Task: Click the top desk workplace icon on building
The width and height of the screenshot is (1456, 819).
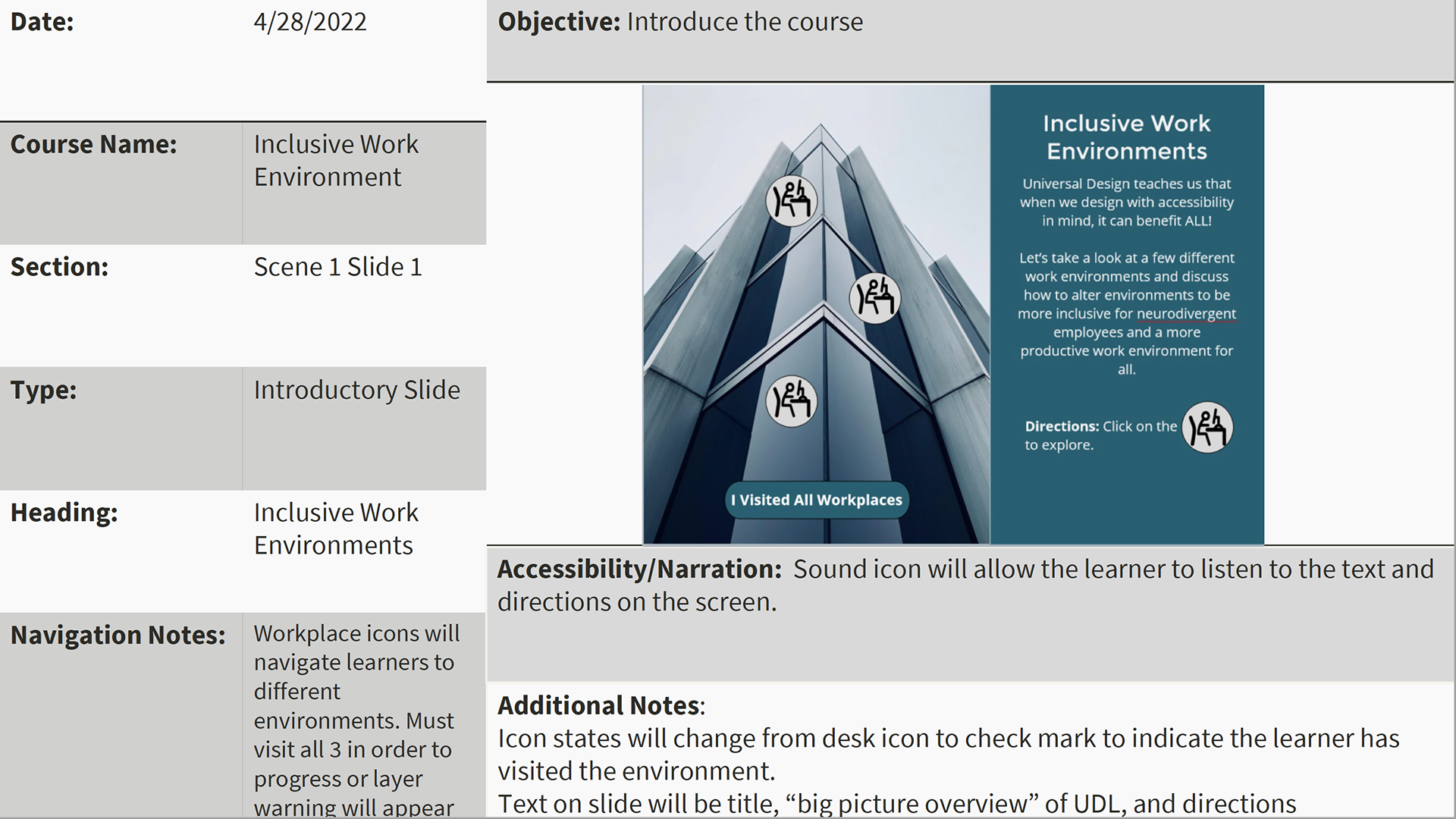Action: (792, 201)
